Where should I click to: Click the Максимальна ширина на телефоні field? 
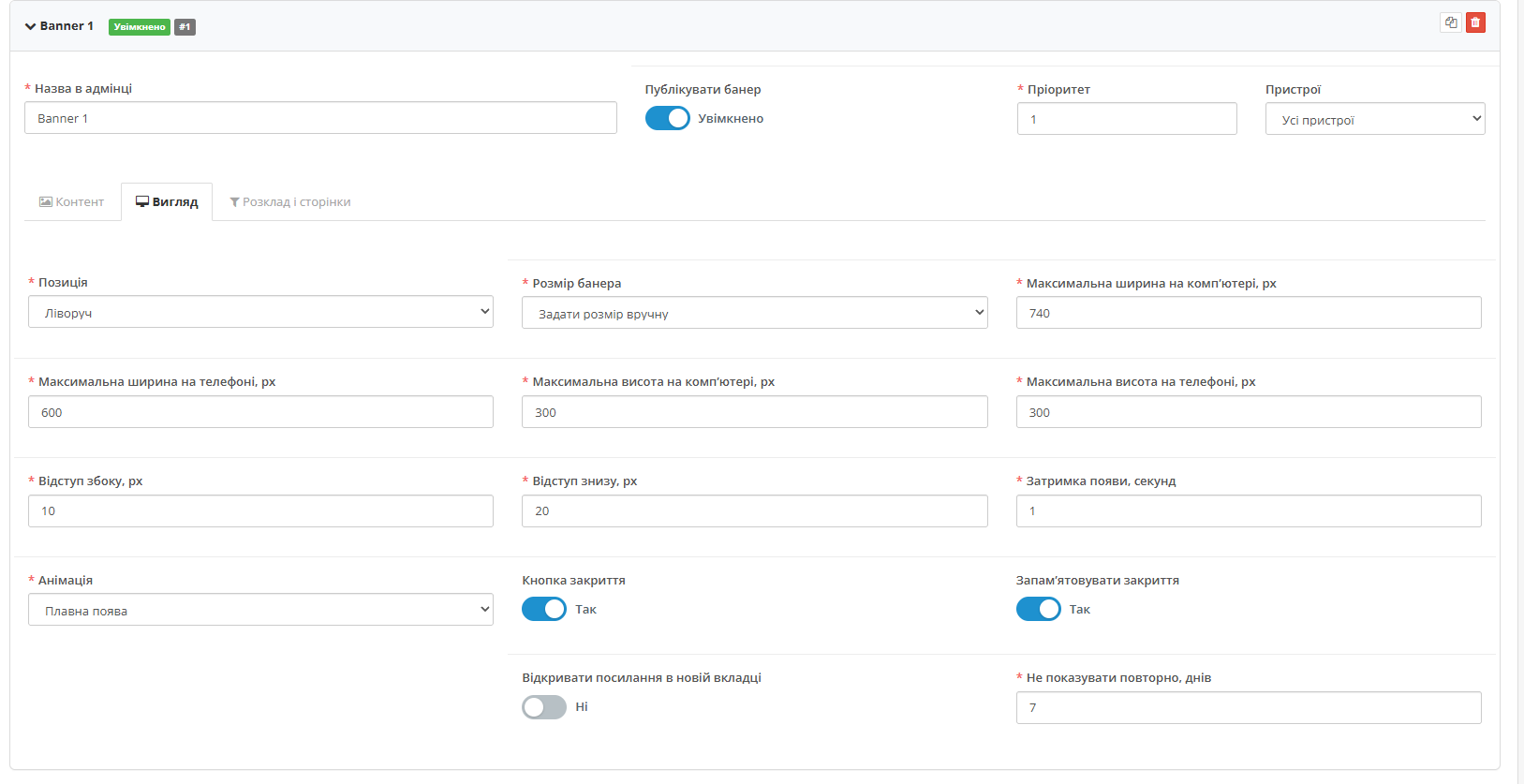(x=260, y=412)
